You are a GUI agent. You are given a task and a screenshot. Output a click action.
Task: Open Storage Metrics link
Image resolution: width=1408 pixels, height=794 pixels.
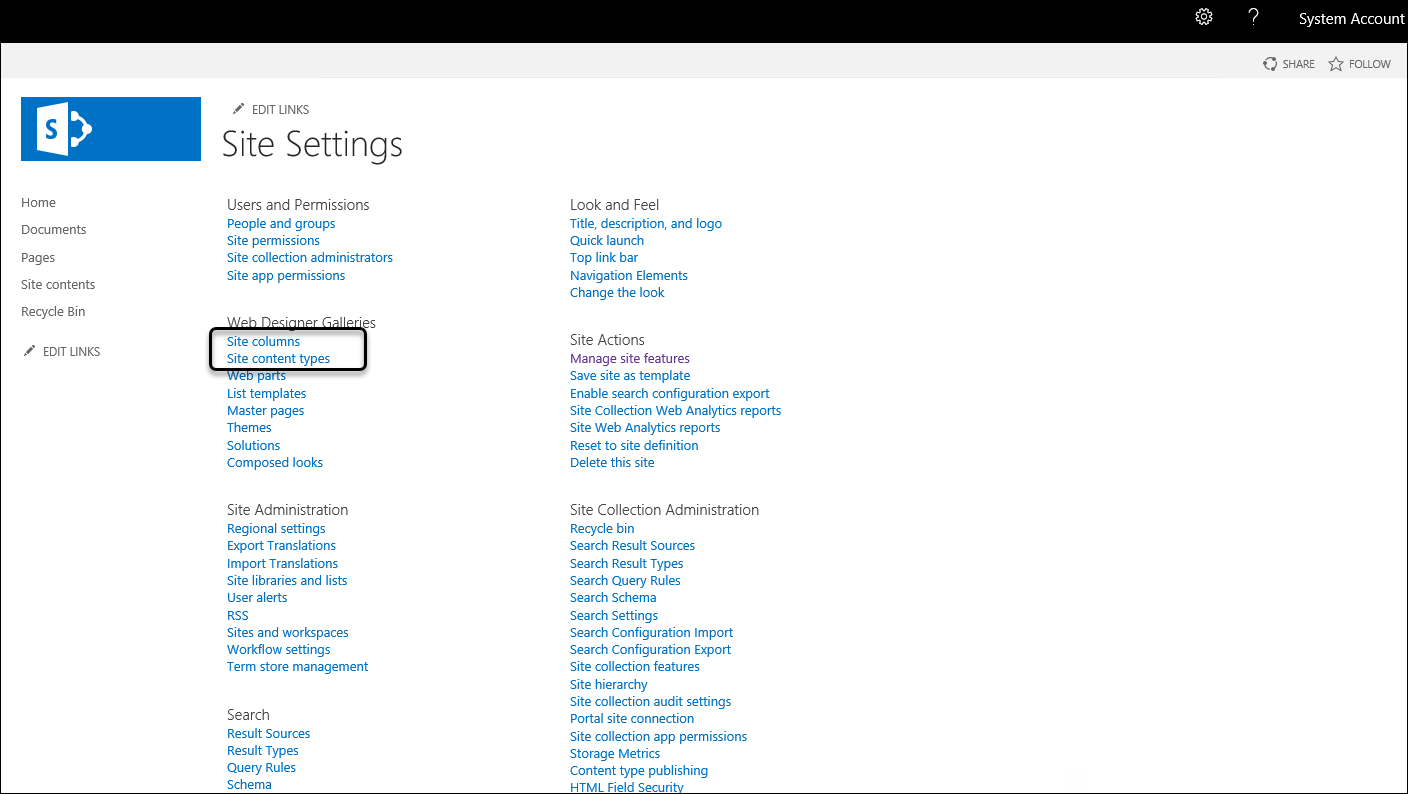[615, 754]
